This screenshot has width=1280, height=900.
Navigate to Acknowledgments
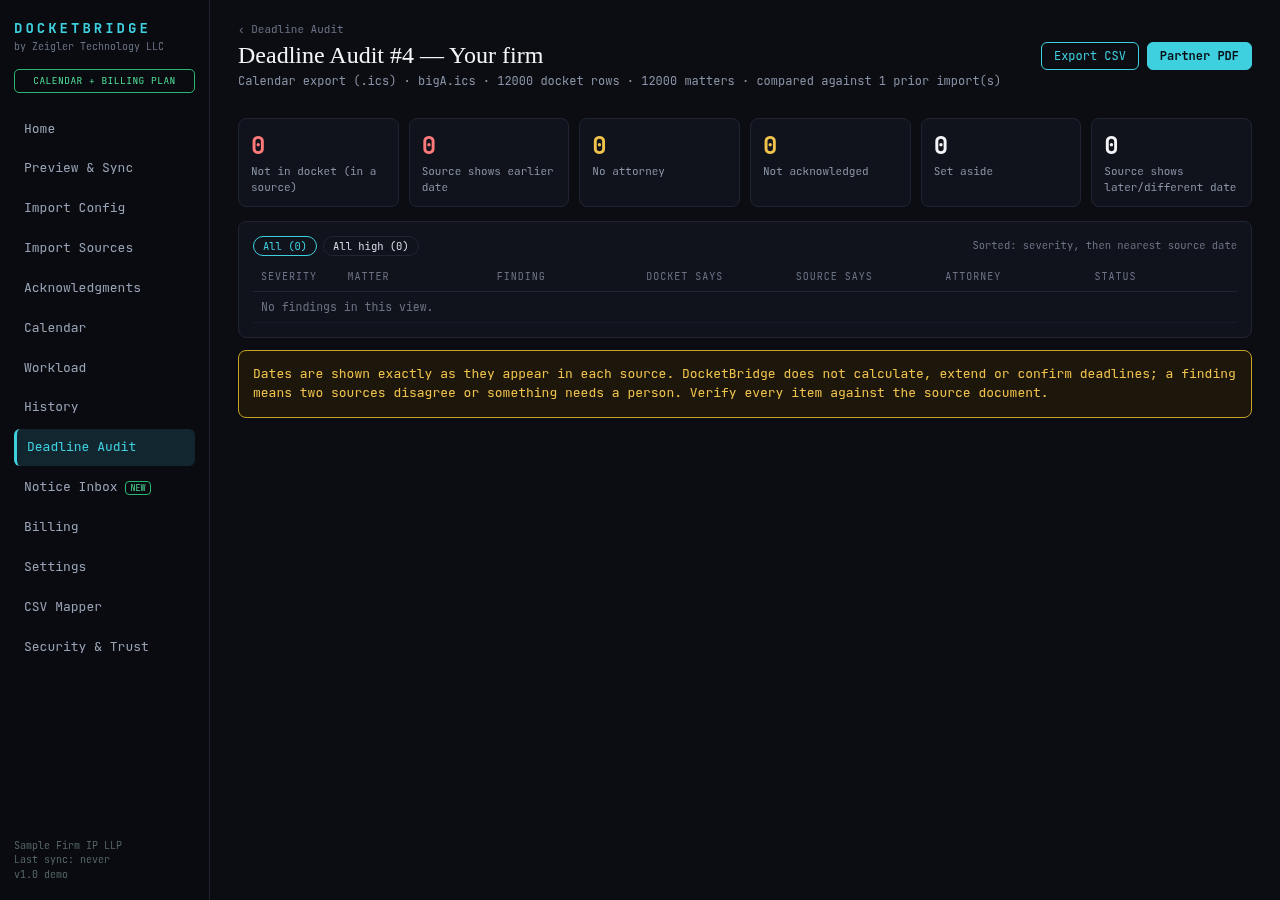(104, 288)
